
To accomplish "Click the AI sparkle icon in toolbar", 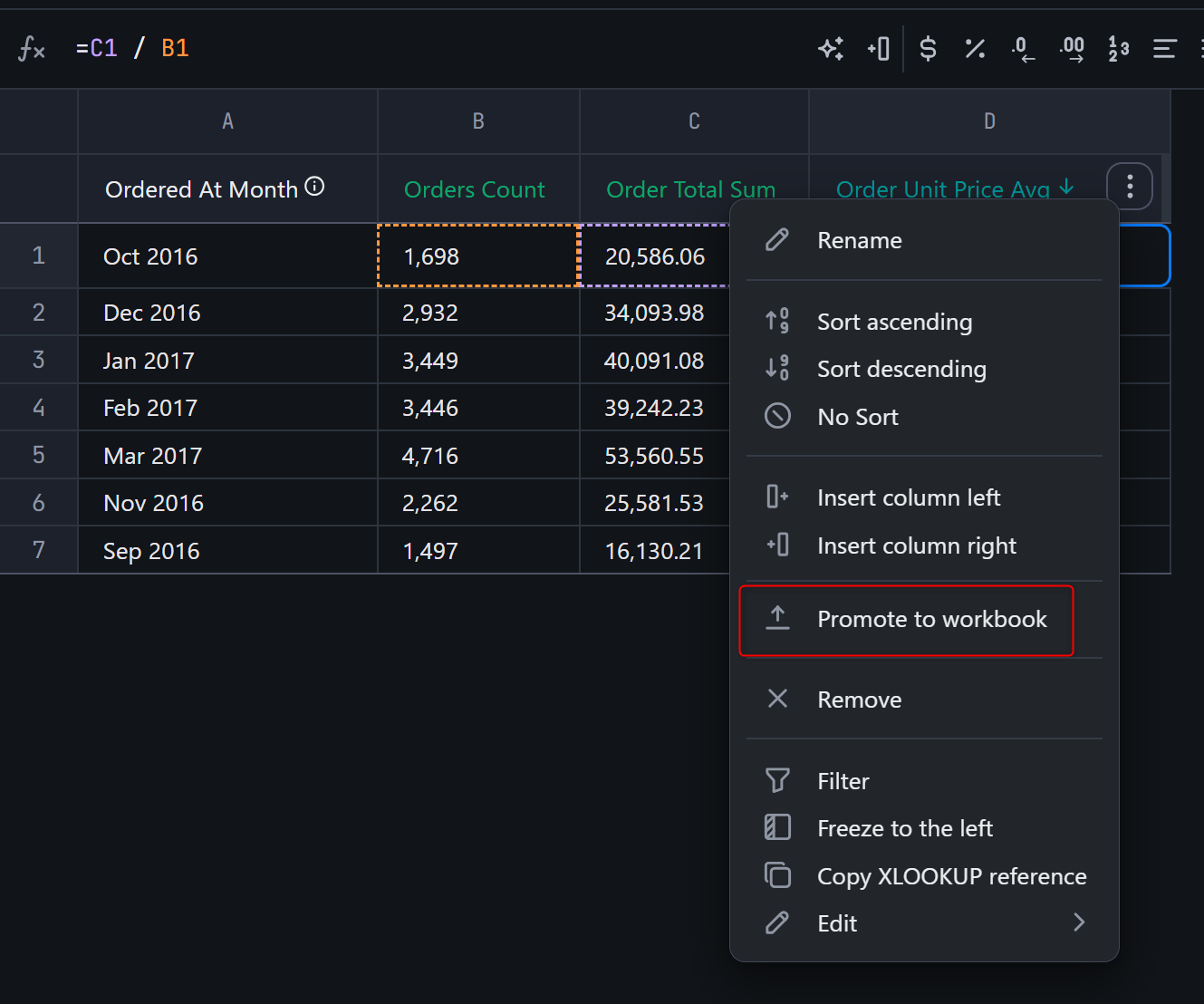I will pos(831,49).
